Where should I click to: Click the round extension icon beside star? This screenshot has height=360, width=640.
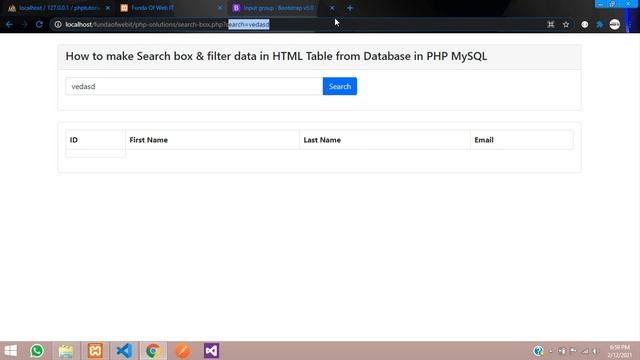pyautogui.click(x=584, y=24)
